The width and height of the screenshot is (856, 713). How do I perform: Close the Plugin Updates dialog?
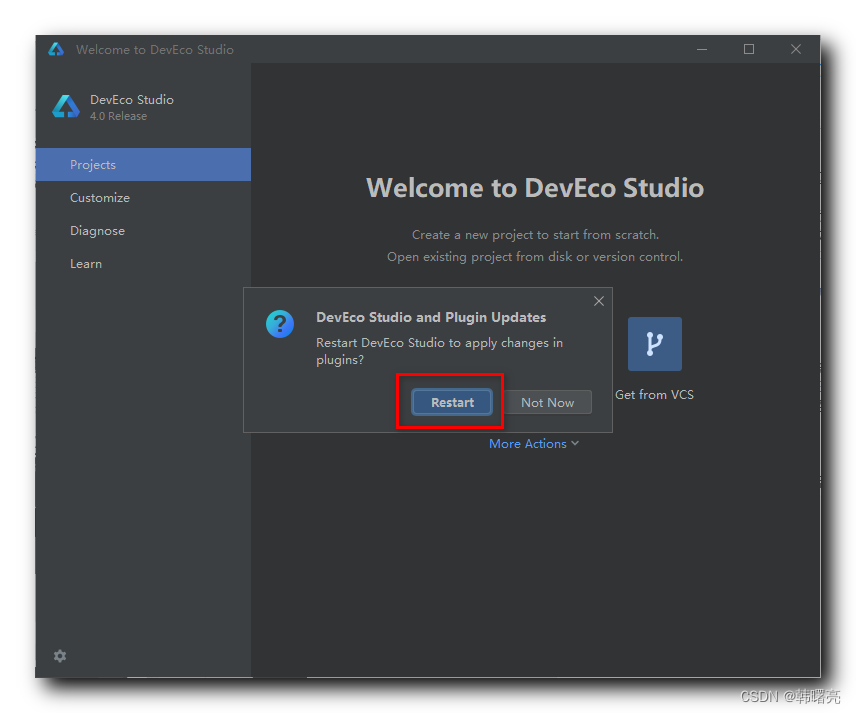click(598, 301)
